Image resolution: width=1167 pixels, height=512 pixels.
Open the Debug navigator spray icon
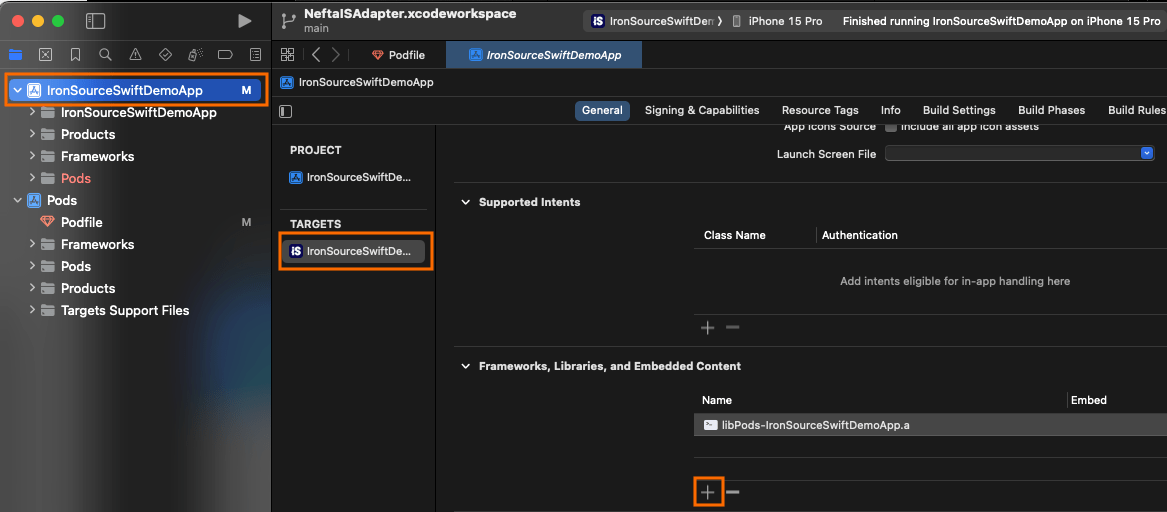[x=195, y=54]
